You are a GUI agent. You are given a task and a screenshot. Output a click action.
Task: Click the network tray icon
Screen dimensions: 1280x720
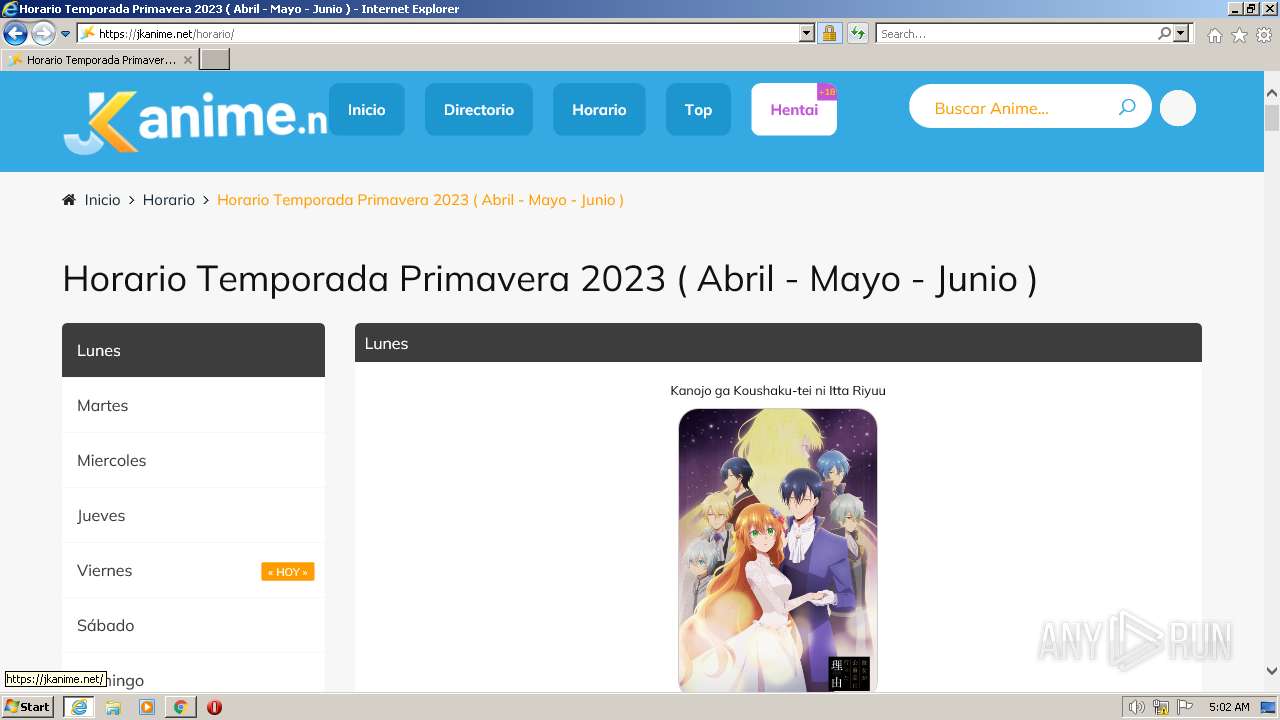click(1161, 707)
